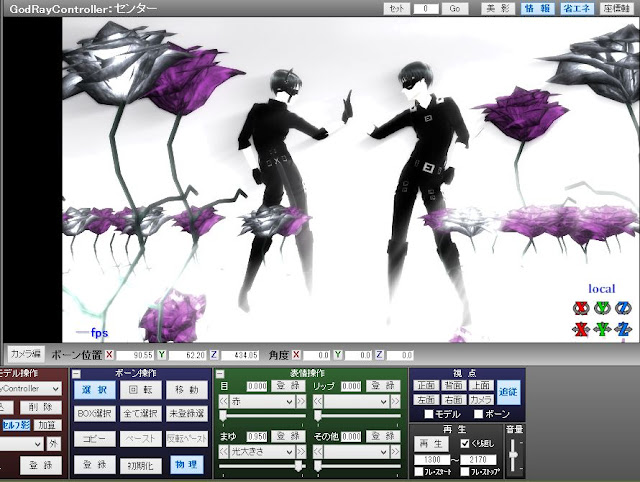Click the 再生 play button
The width and height of the screenshot is (640, 482).
click(431, 444)
